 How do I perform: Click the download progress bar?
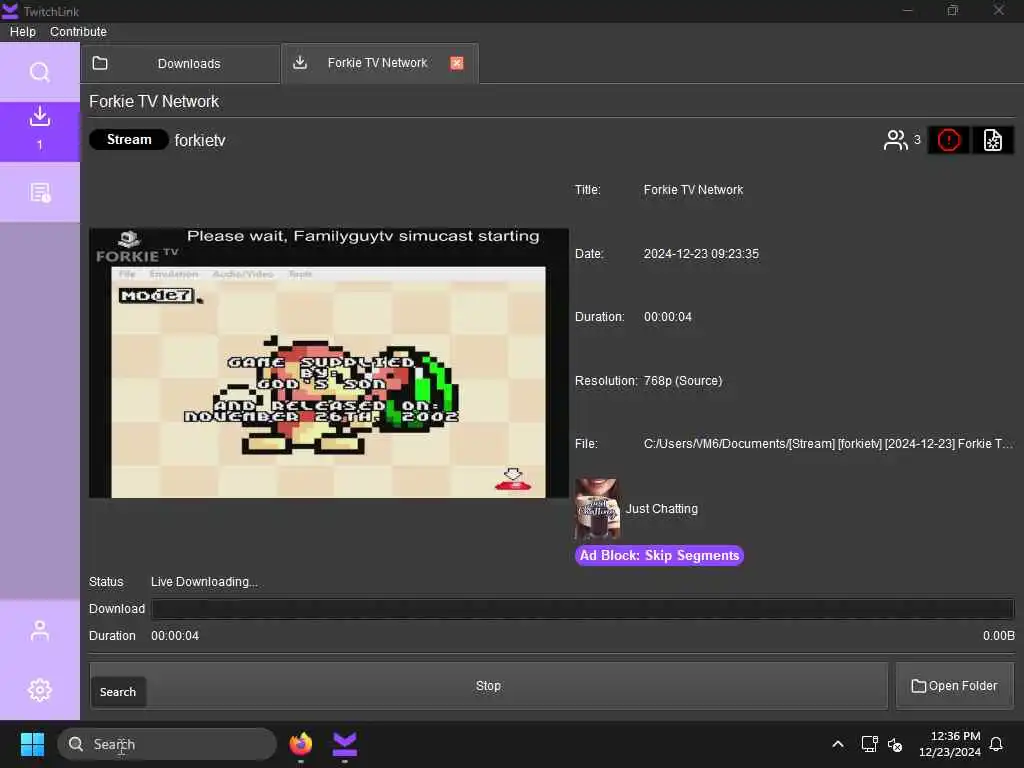click(x=583, y=609)
